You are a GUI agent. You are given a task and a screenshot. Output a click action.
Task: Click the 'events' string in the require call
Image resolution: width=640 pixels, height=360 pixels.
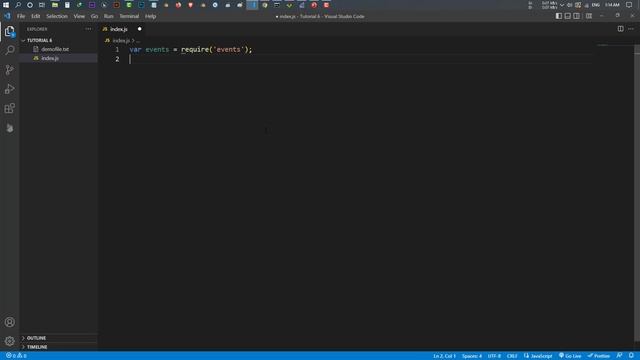point(228,49)
